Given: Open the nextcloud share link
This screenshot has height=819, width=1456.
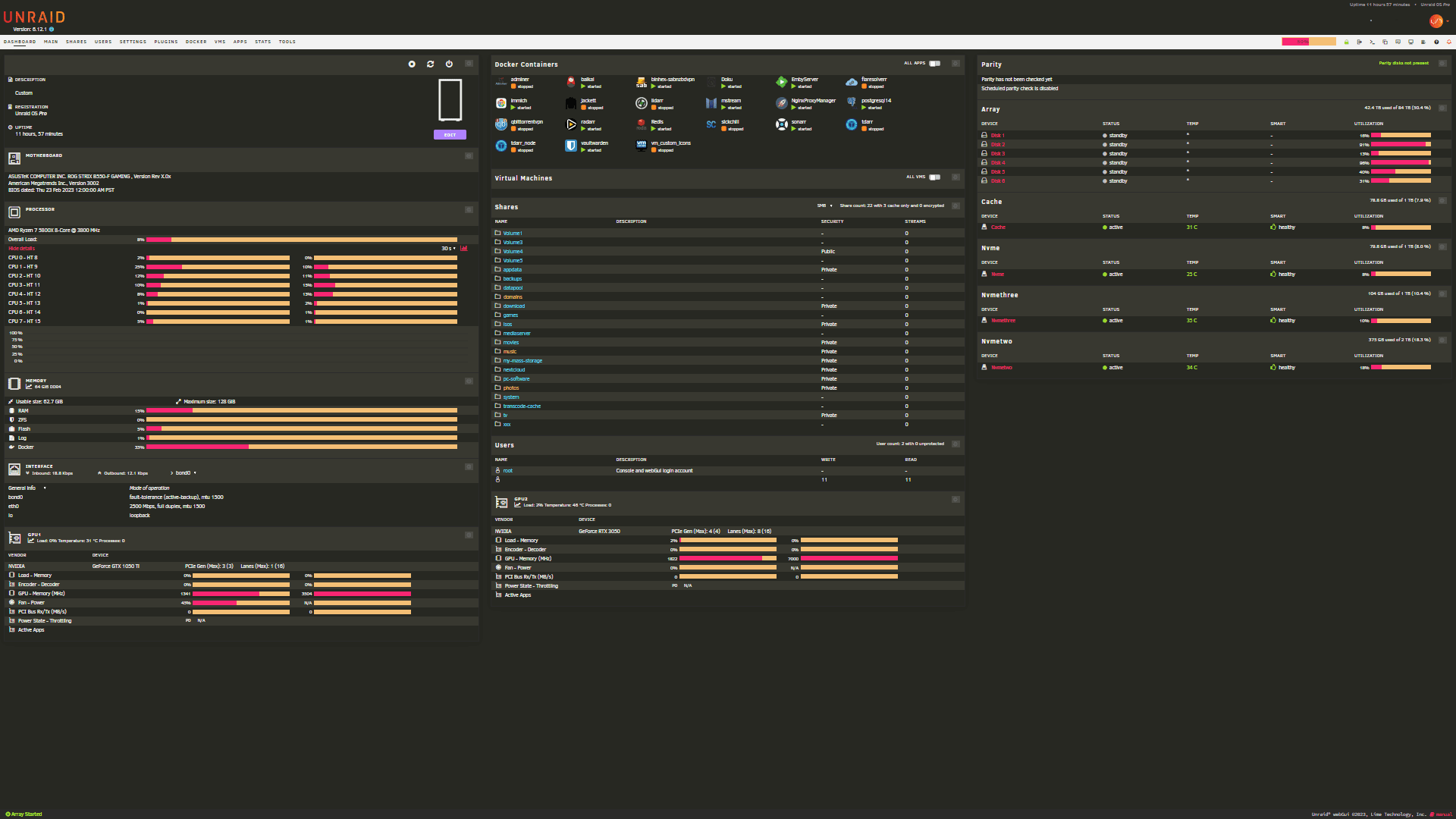Looking at the screenshot, I should pyautogui.click(x=514, y=370).
